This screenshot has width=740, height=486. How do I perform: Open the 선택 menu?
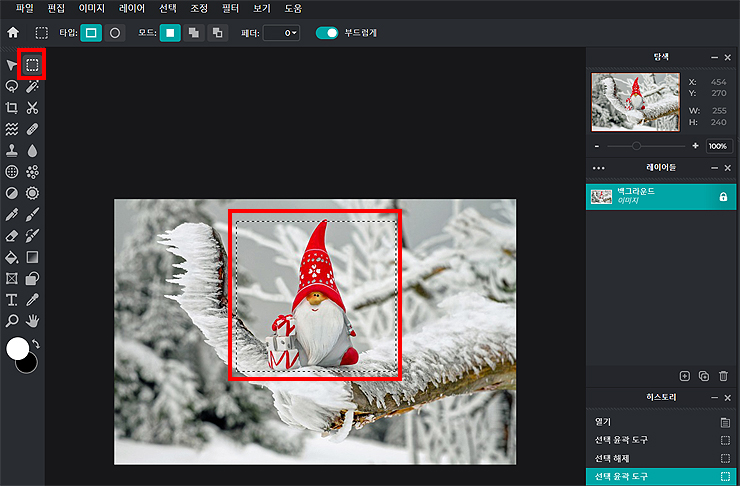(168, 8)
